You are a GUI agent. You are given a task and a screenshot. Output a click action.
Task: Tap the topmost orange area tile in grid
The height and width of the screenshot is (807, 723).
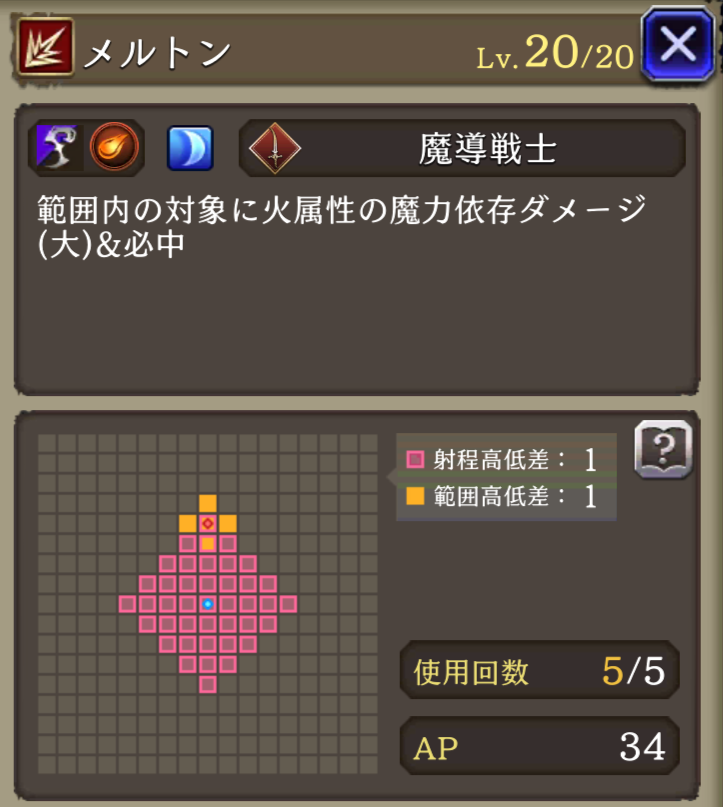[x=208, y=503]
